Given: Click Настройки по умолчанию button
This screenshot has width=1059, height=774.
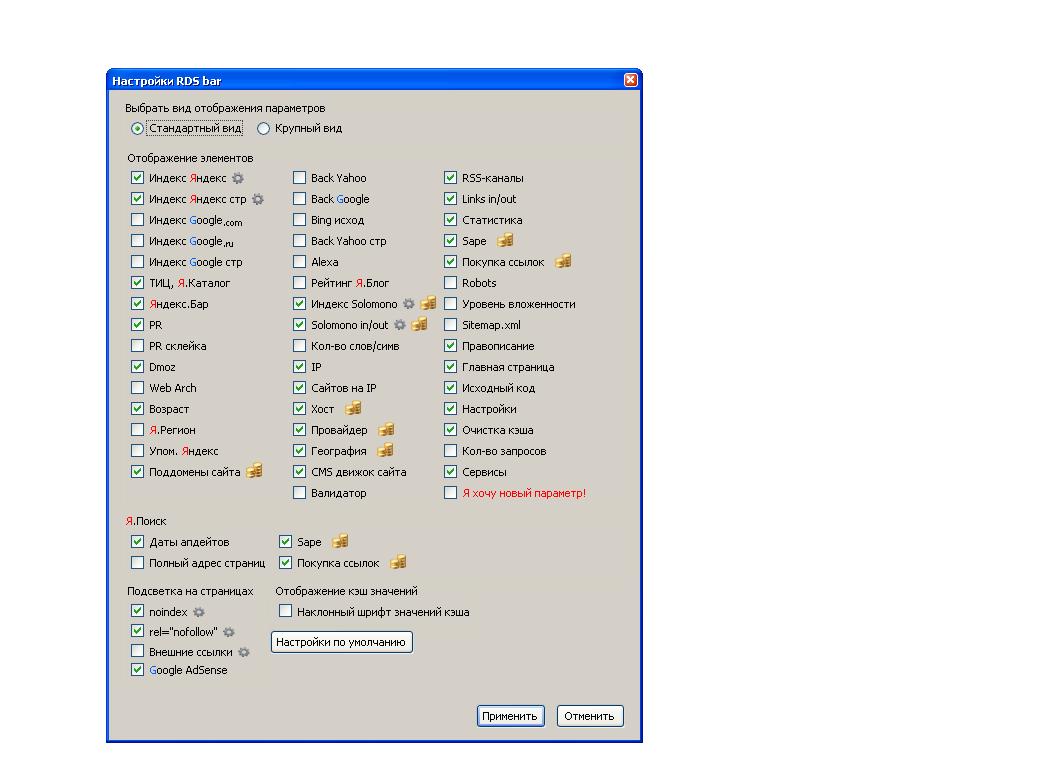Looking at the screenshot, I should coord(341,642).
